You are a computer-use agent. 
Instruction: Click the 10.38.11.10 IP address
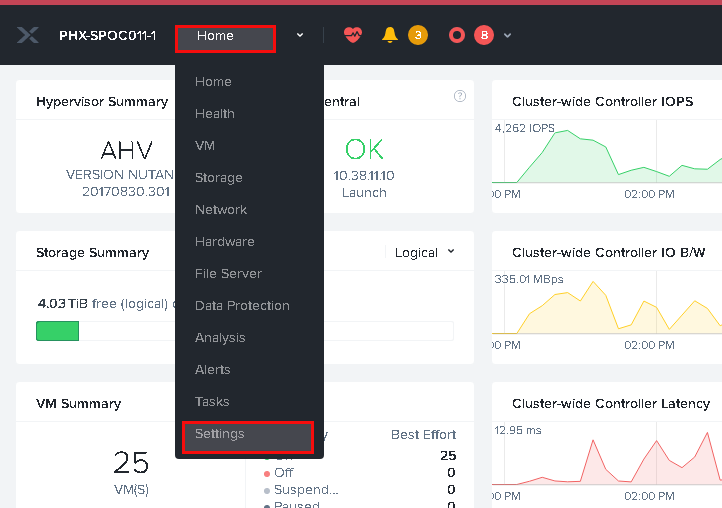click(x=364, y=175)
